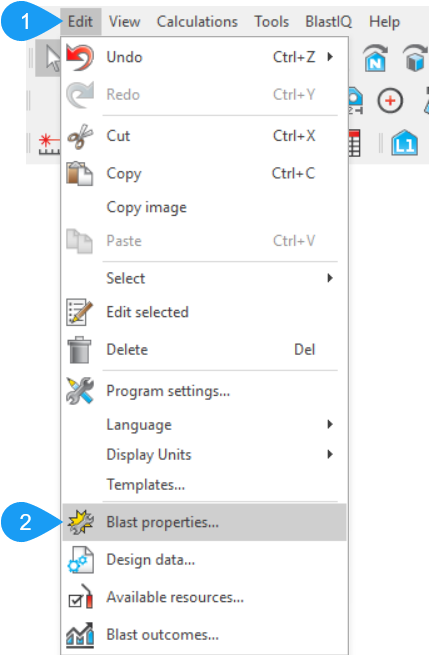The width and height of the screenshot is (429, 655).
Task: Expand the Undo history submenu arrow
Action: [330, 56]
